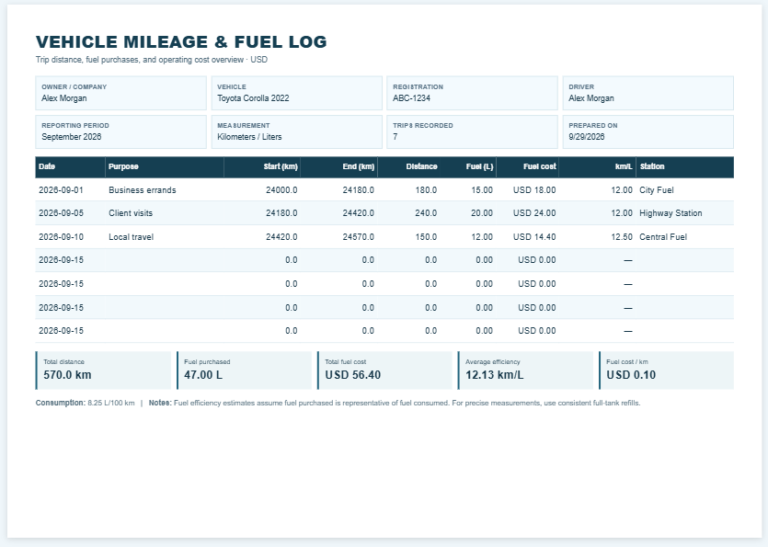768x547 pixels.
Task: Click the Vehicle field Toyota Corolla 2022
Action: click(296, 93)
